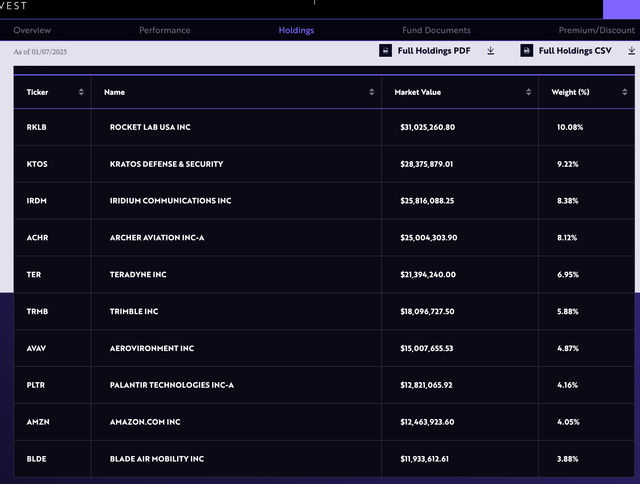Viewport: 640px width, 484px height.
Task: Click the 4.16% weight value
Action: 567,385
